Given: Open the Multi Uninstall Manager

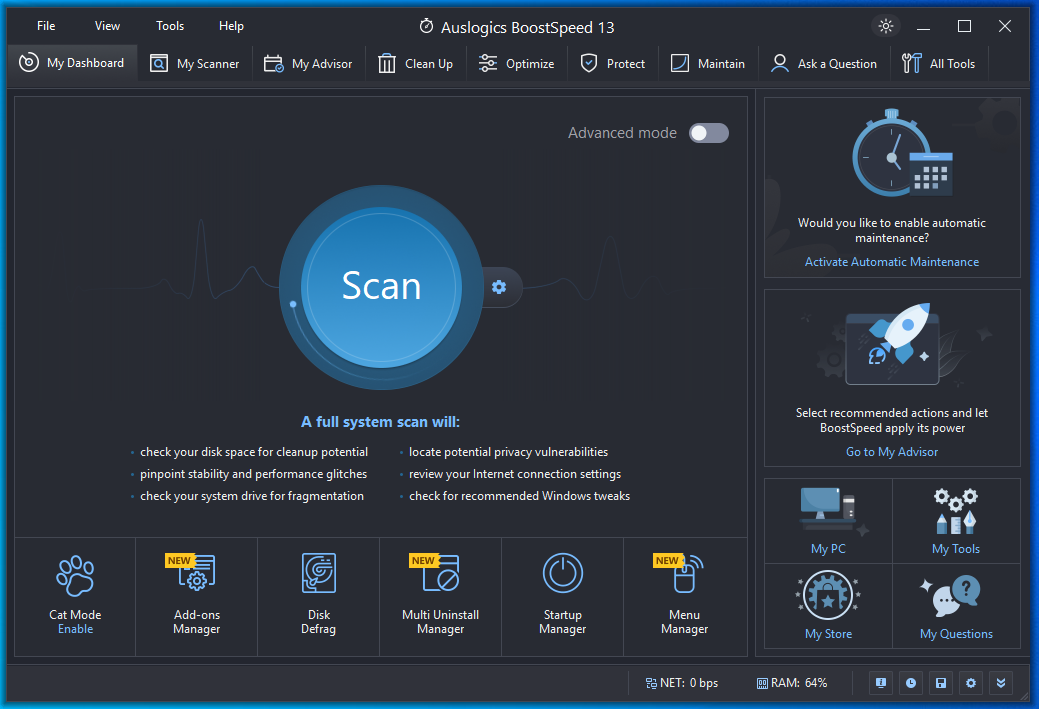Looking at the screenshot, I should (x=440, y=595).
